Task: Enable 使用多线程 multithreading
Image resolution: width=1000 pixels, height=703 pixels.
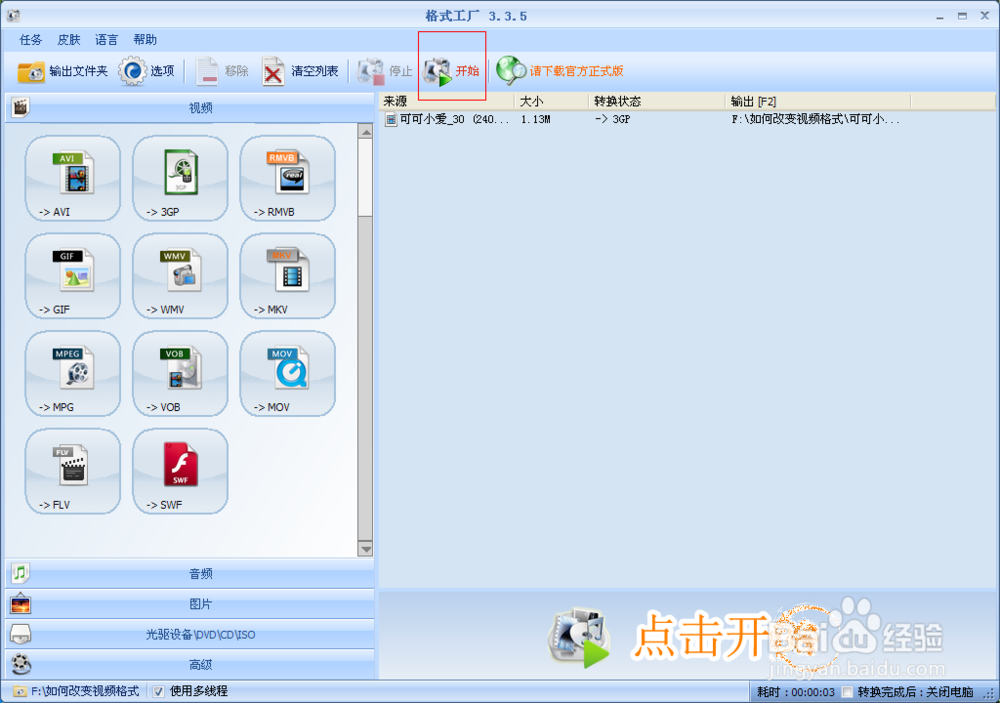Action: pos(156,690)
